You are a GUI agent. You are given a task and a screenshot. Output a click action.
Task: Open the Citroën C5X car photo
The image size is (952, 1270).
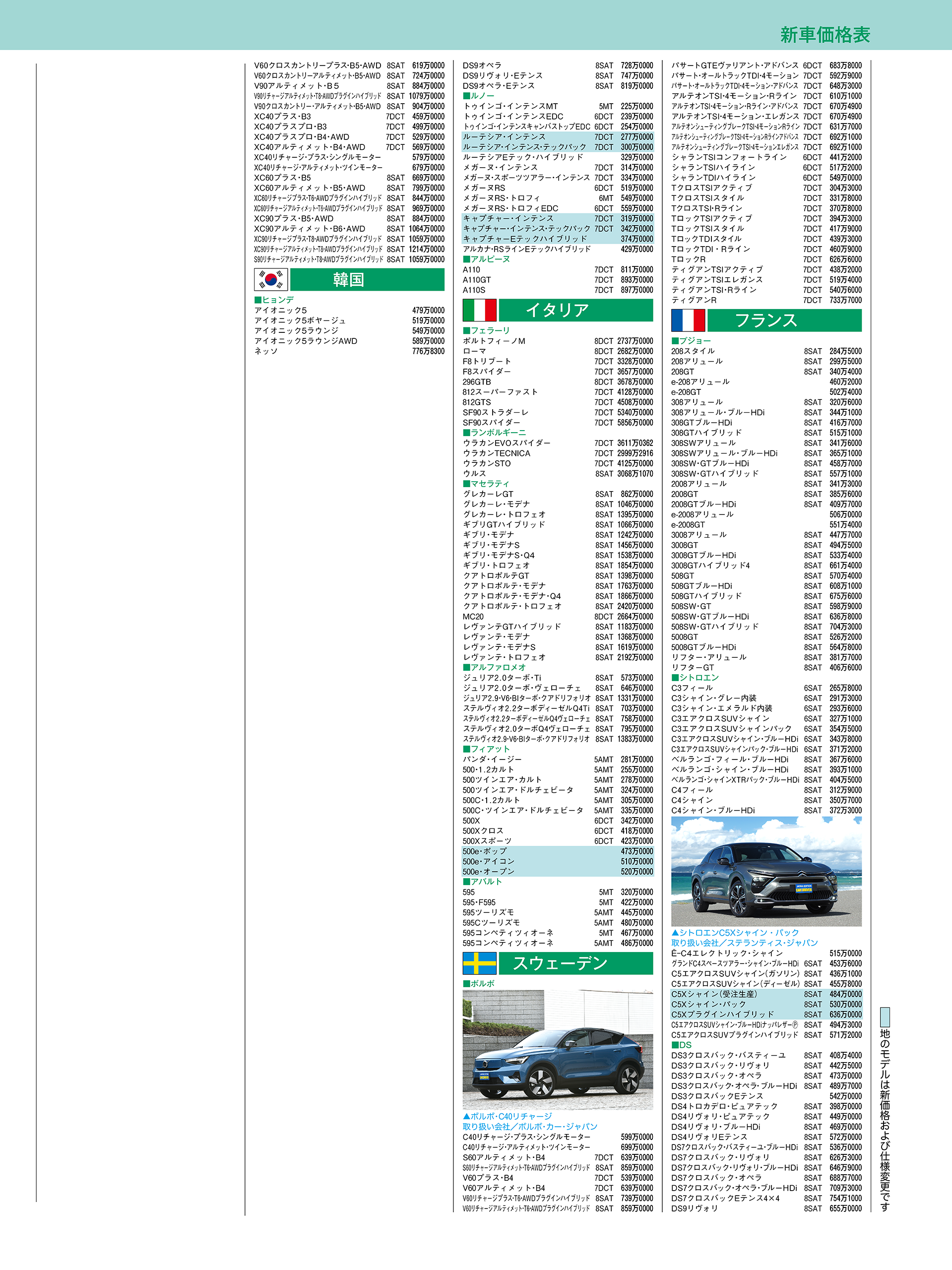pos(766,871)
